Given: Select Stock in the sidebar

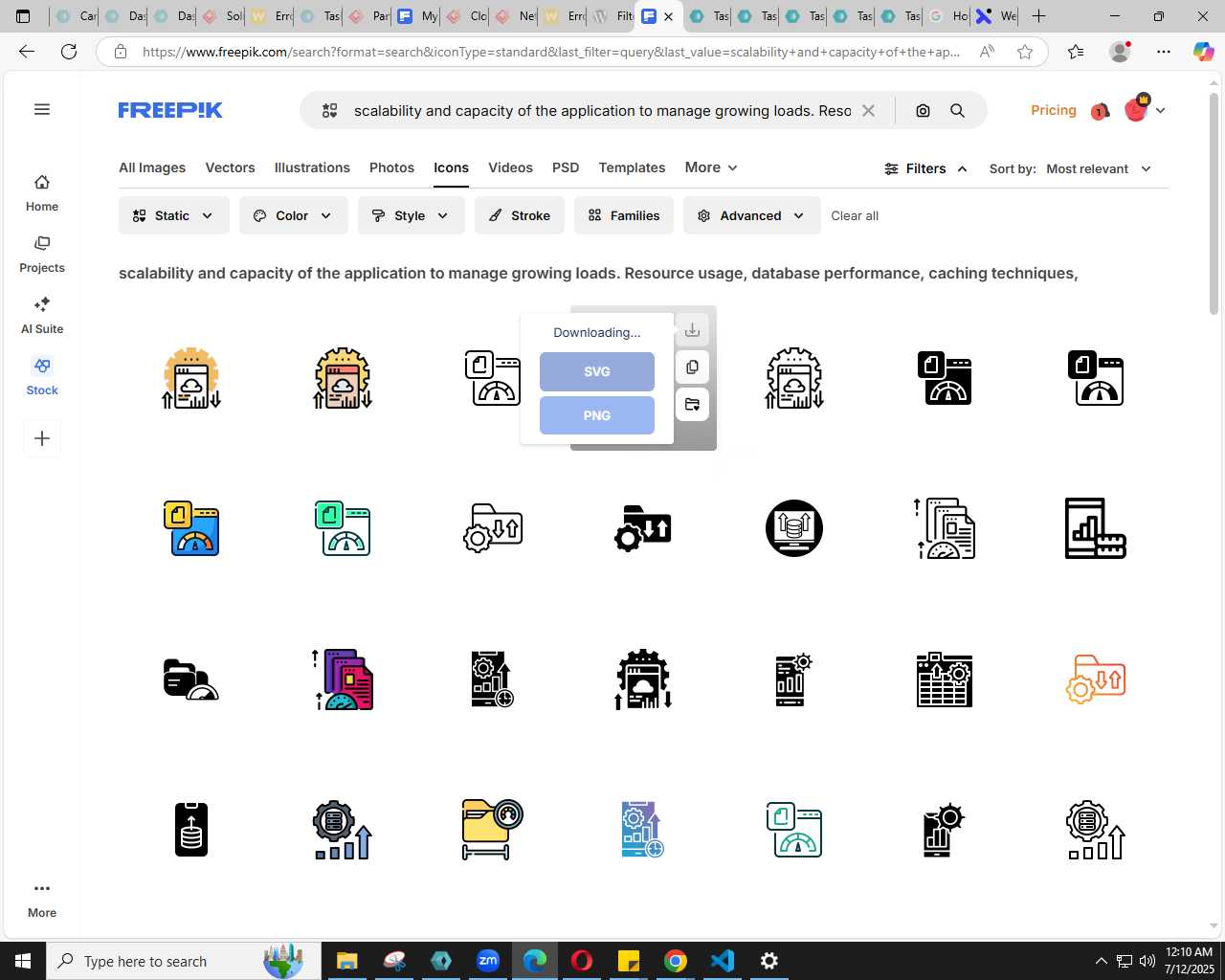Looking at the screenshot, I should click(42, 377).
